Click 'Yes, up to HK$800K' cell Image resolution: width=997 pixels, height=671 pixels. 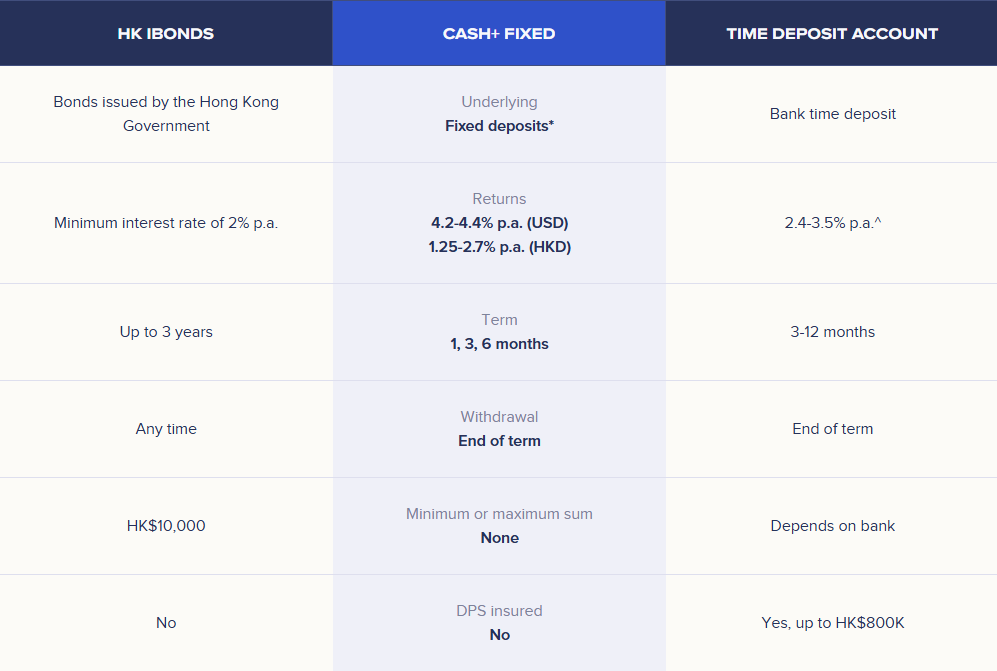pyautogui.click(x=832, y=623)
